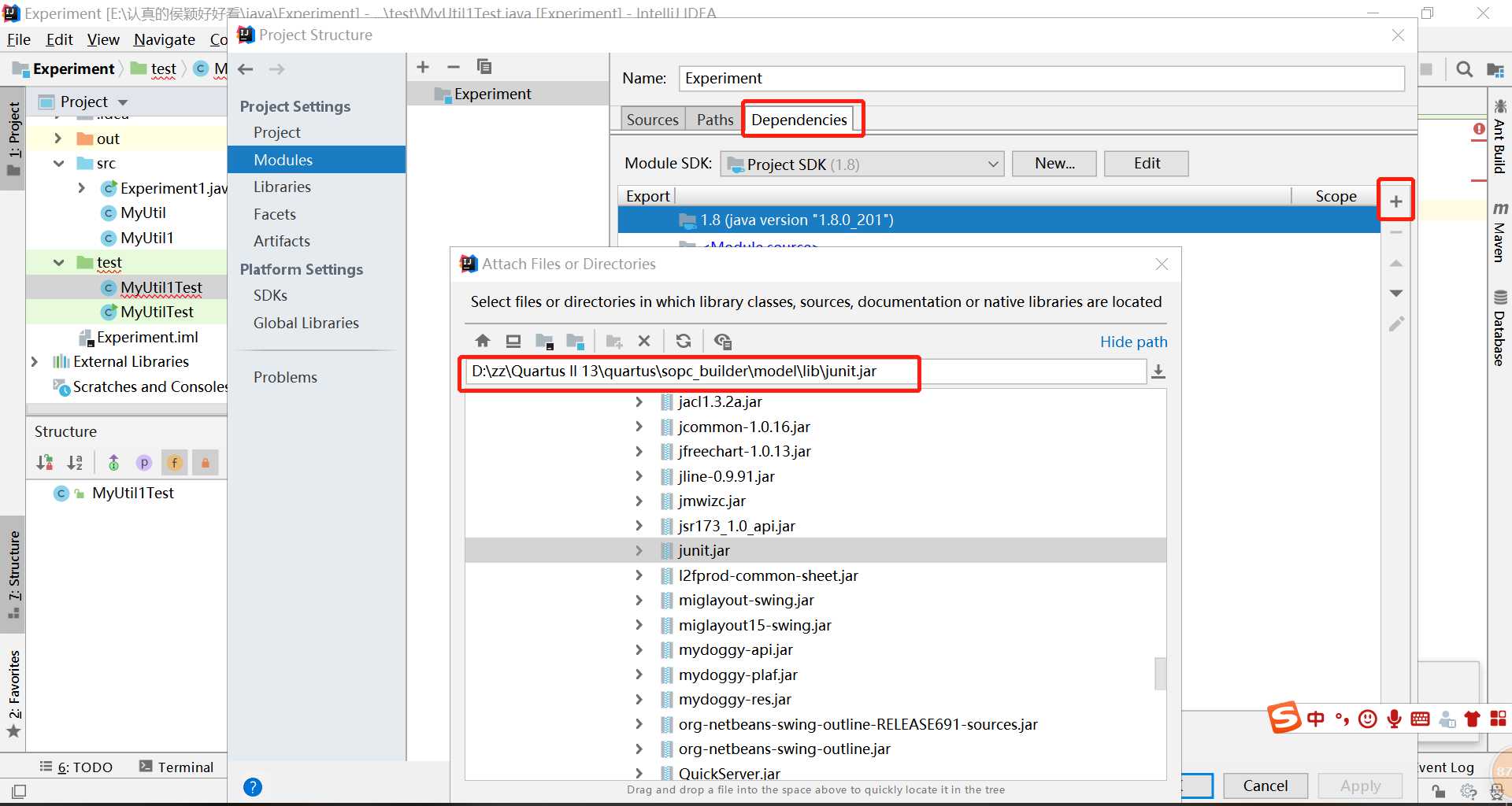
Task: Click the New Folder icon in file chooser
Action: (x=614, y=341)
